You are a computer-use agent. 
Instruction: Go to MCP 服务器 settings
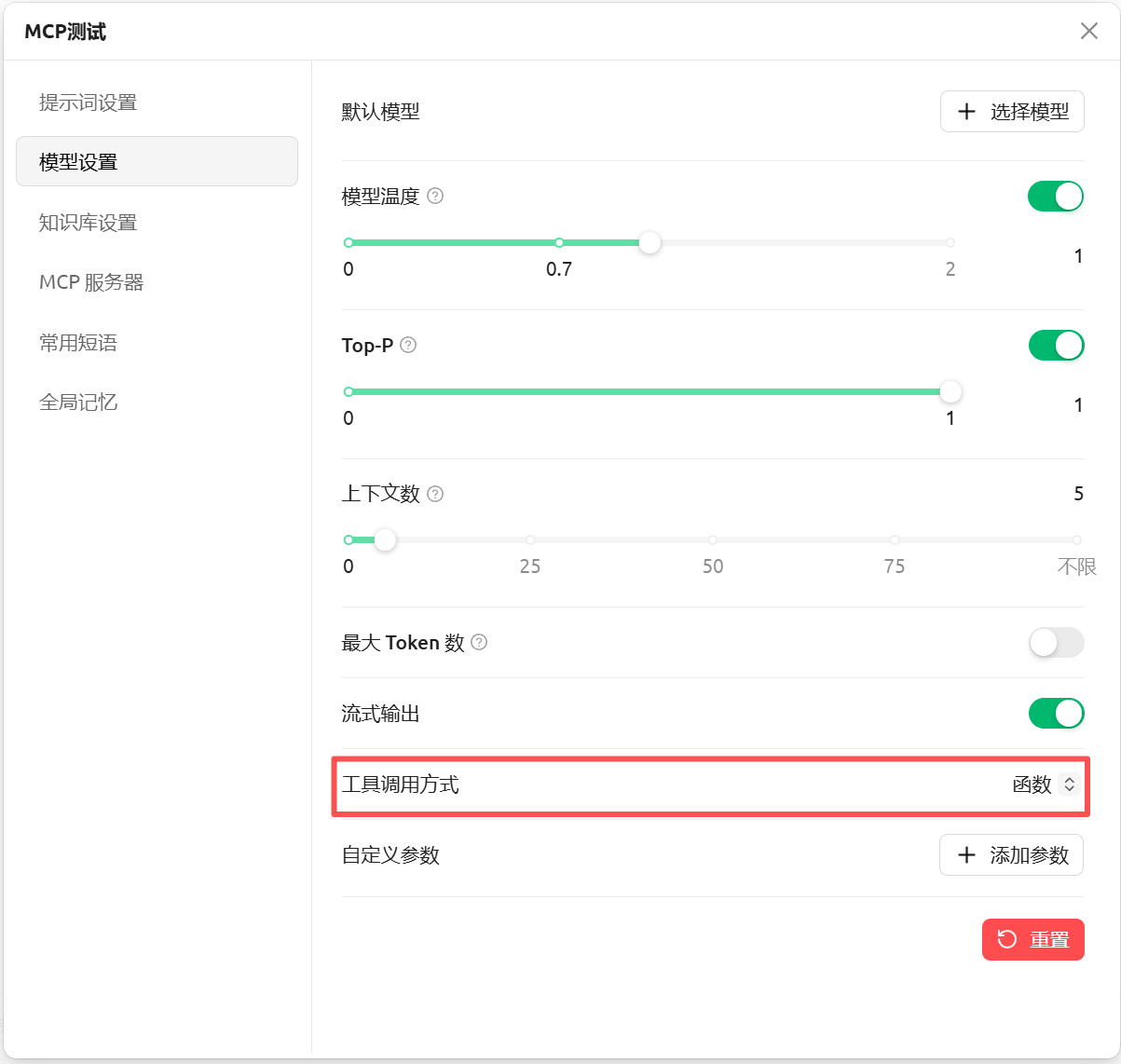tap(91, 282)
